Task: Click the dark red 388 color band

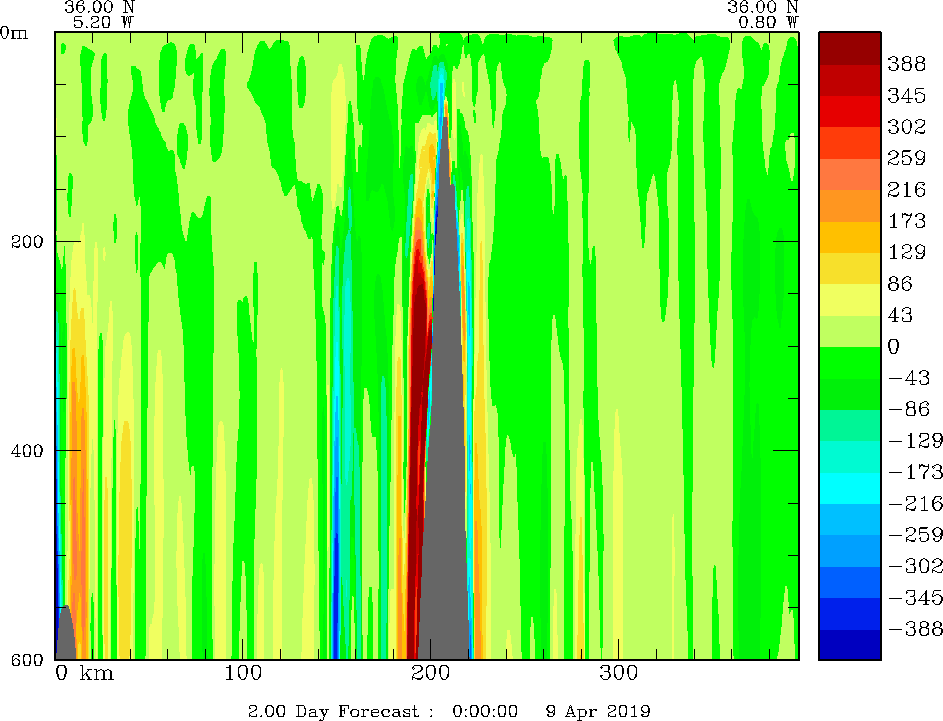Action: point(850,48)
